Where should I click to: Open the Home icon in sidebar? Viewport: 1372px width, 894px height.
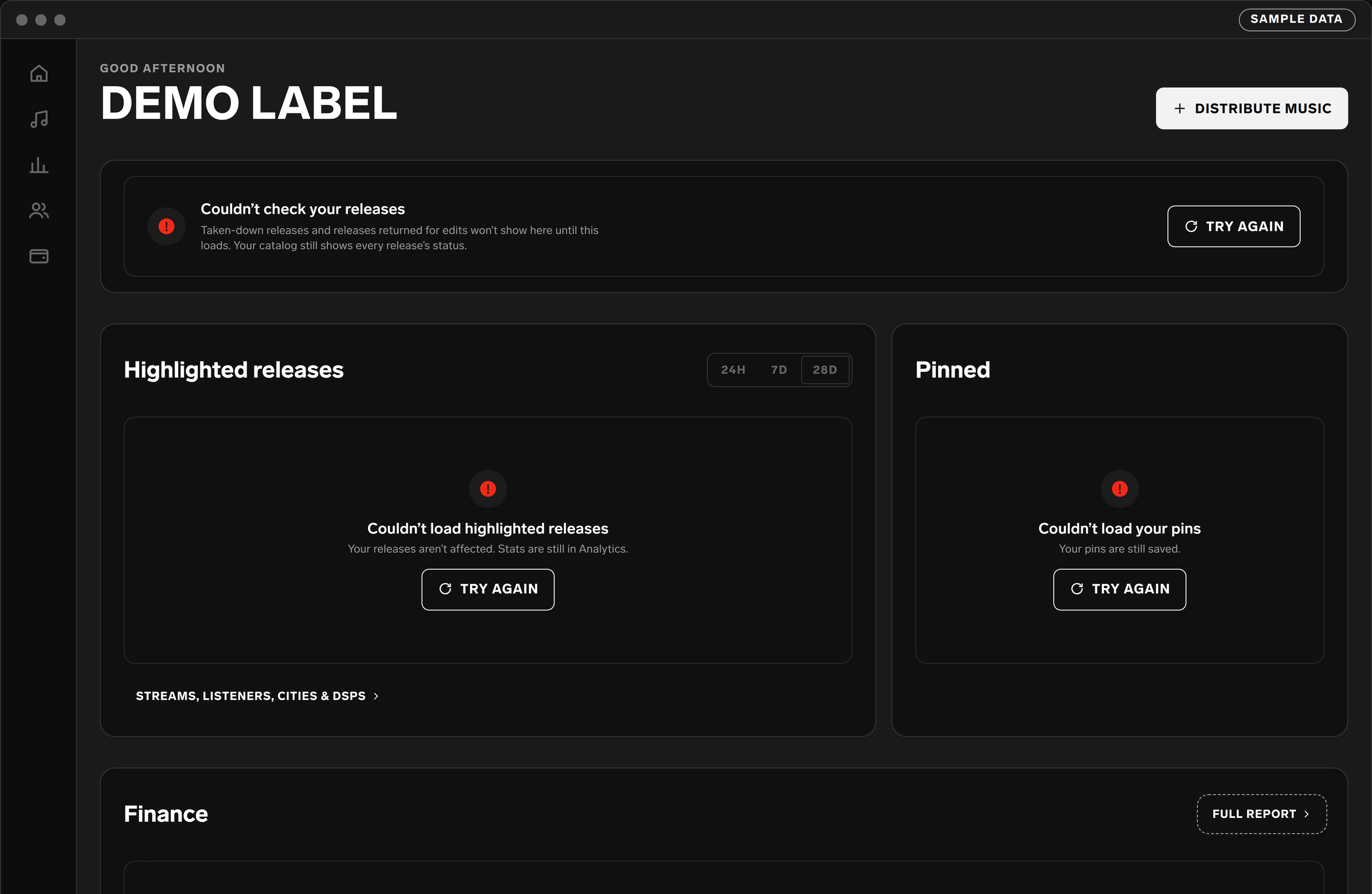click(39, 73)
